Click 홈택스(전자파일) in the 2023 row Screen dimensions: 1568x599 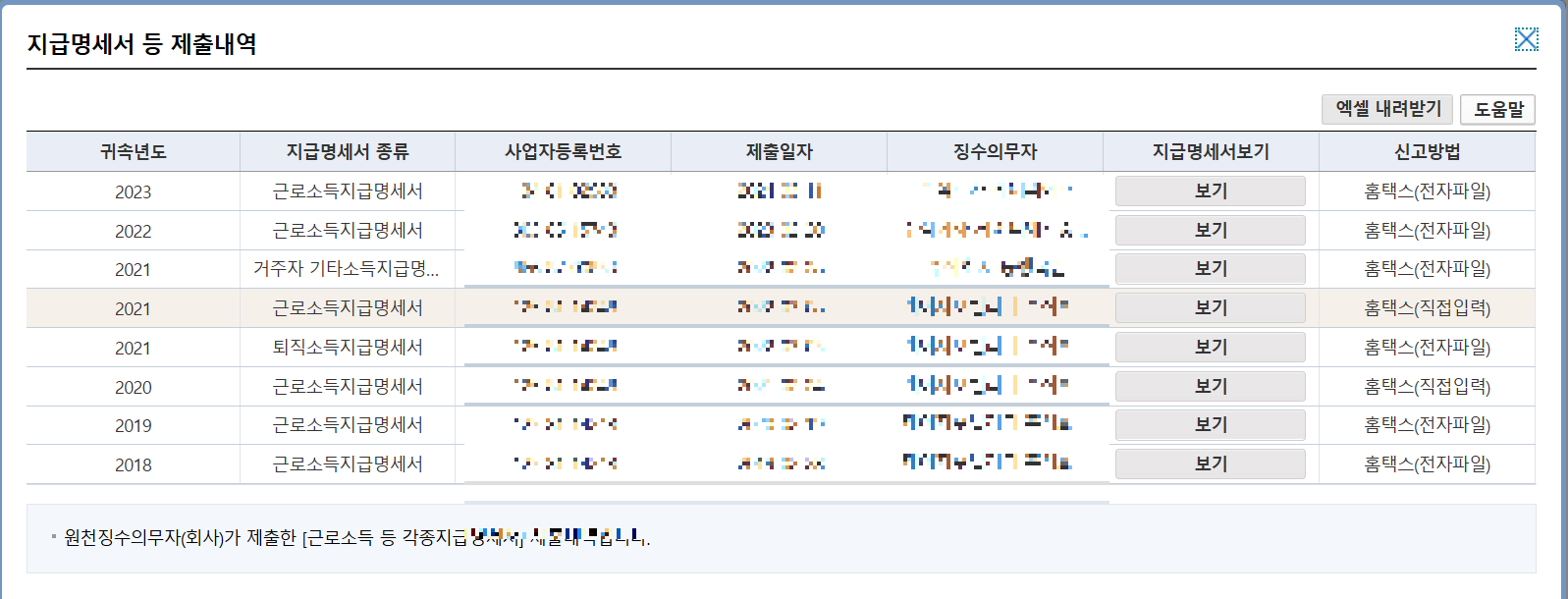1428,191
